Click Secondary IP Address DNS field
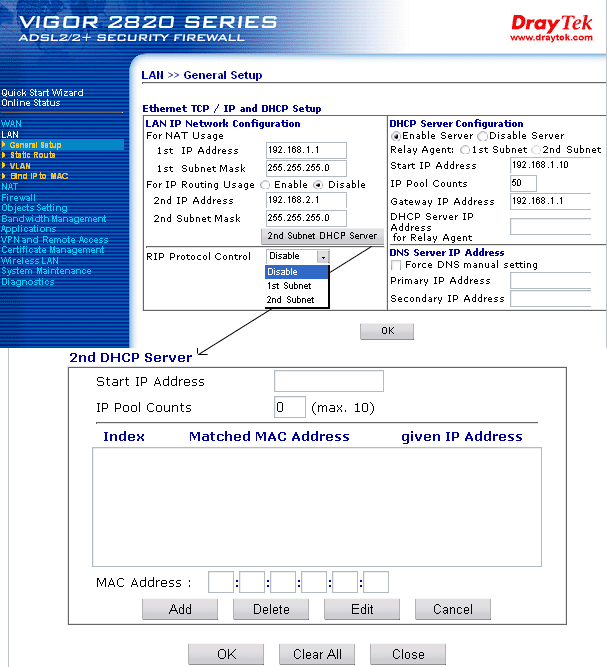The image size is (607, 667). point(550,299)
